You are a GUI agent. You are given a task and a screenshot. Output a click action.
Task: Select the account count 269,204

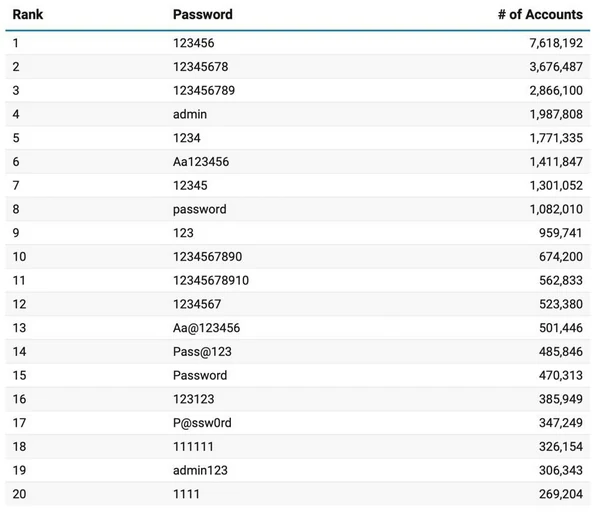pyautogui.click(x=560, y=494)
